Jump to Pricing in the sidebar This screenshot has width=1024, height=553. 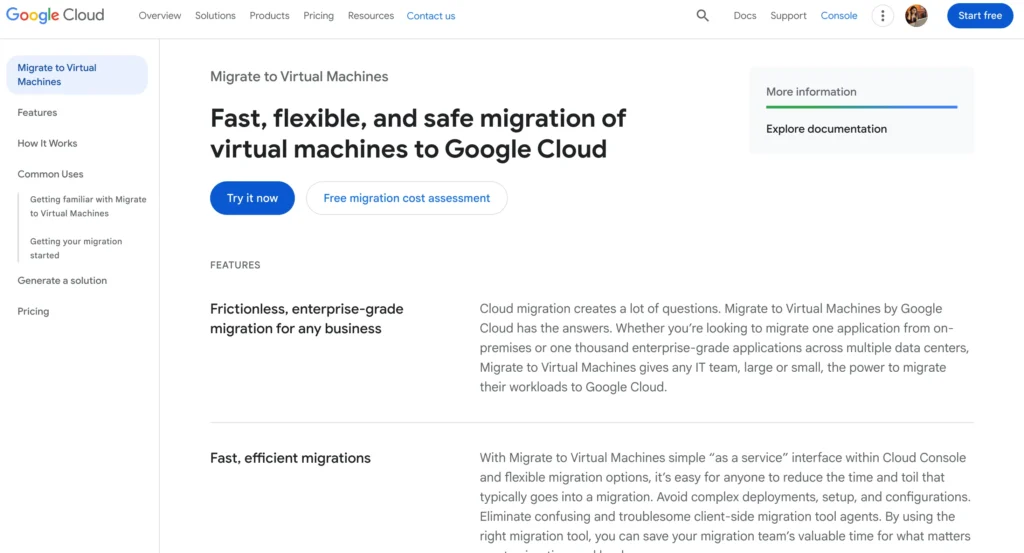point(33,311)
